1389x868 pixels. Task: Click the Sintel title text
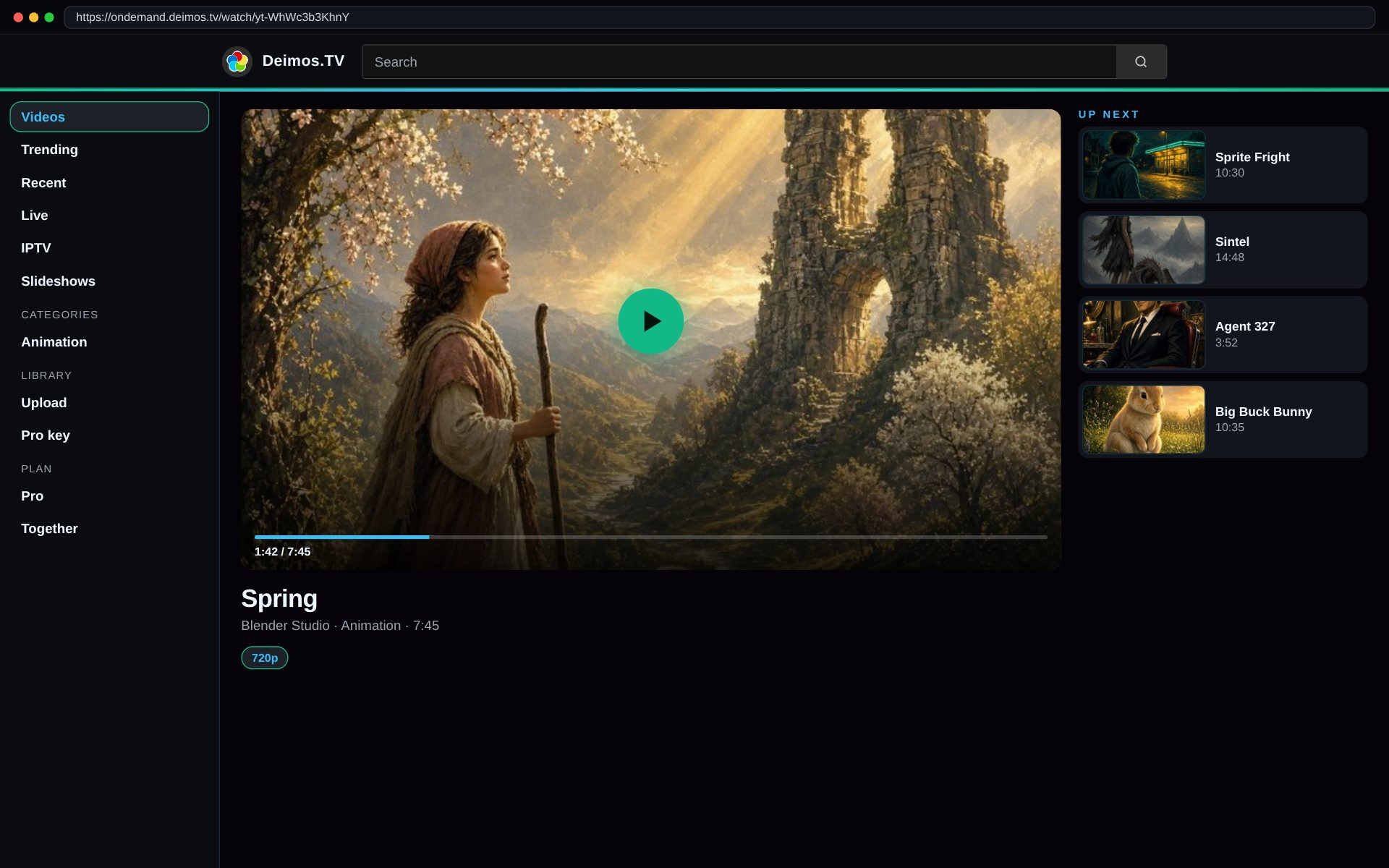1232,242
